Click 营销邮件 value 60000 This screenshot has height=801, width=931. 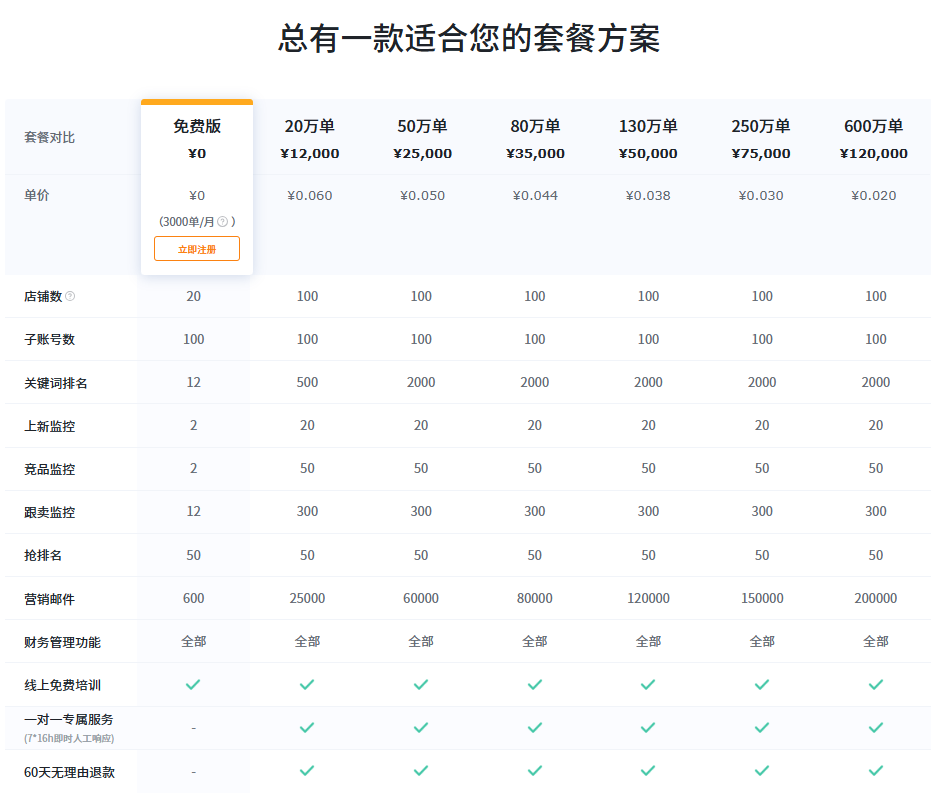tap(421, 598)
